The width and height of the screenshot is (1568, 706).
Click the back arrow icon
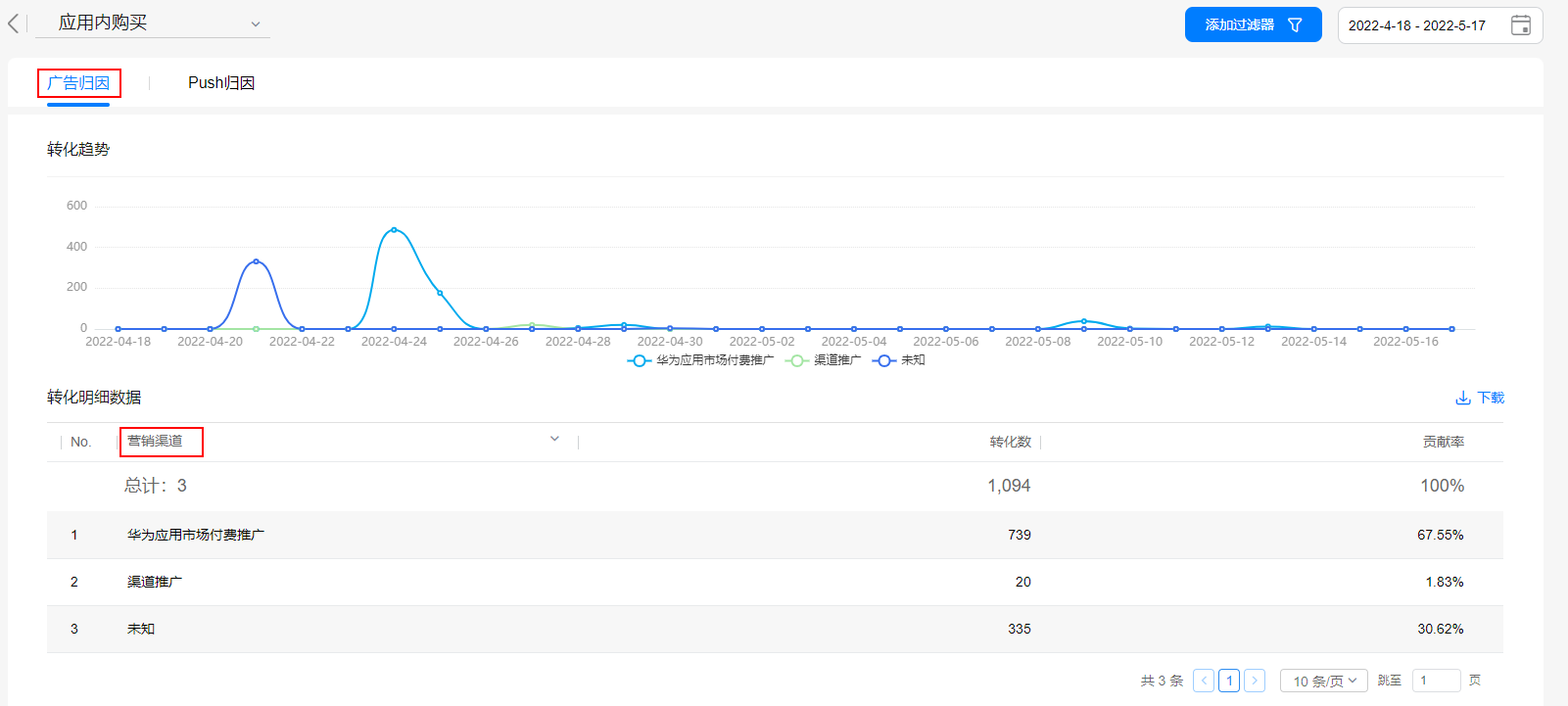pyautogui.click(x=14, y=24)
